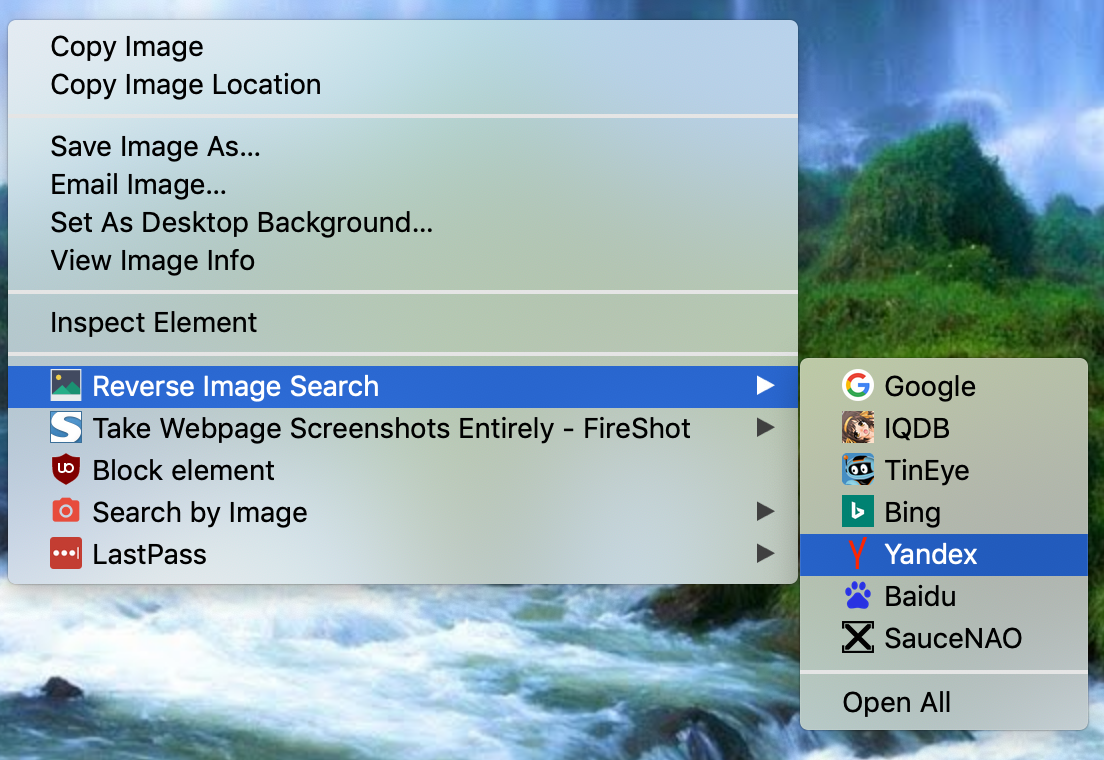The image size is (1104, 760).
Task: Select Copy Image Location
Action: coord(186,85)
